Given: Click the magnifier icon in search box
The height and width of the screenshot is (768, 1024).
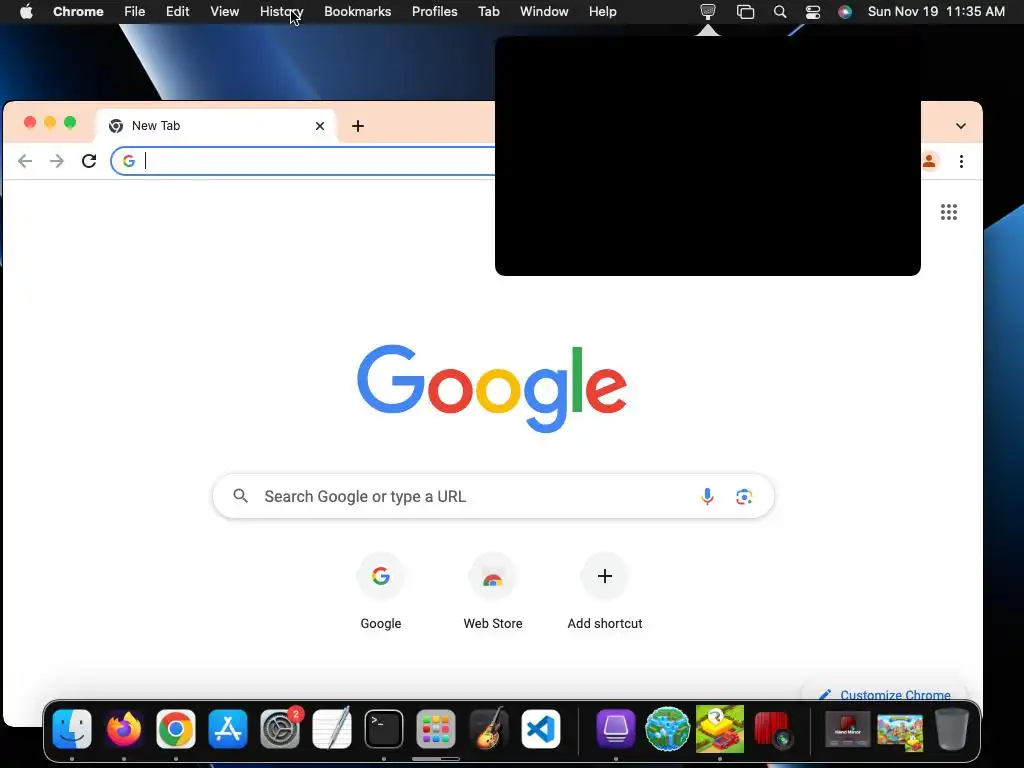Looking at the screenshot, I should [240, 496].
